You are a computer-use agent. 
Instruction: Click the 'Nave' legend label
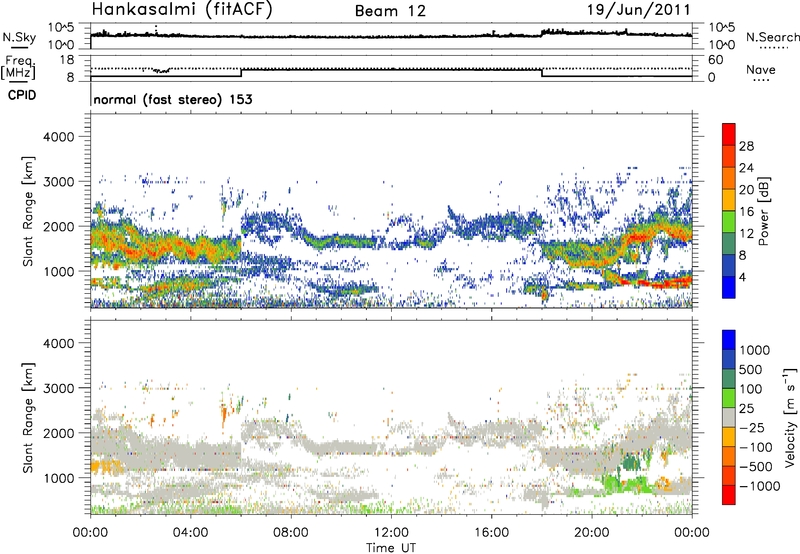coord(761,70)
